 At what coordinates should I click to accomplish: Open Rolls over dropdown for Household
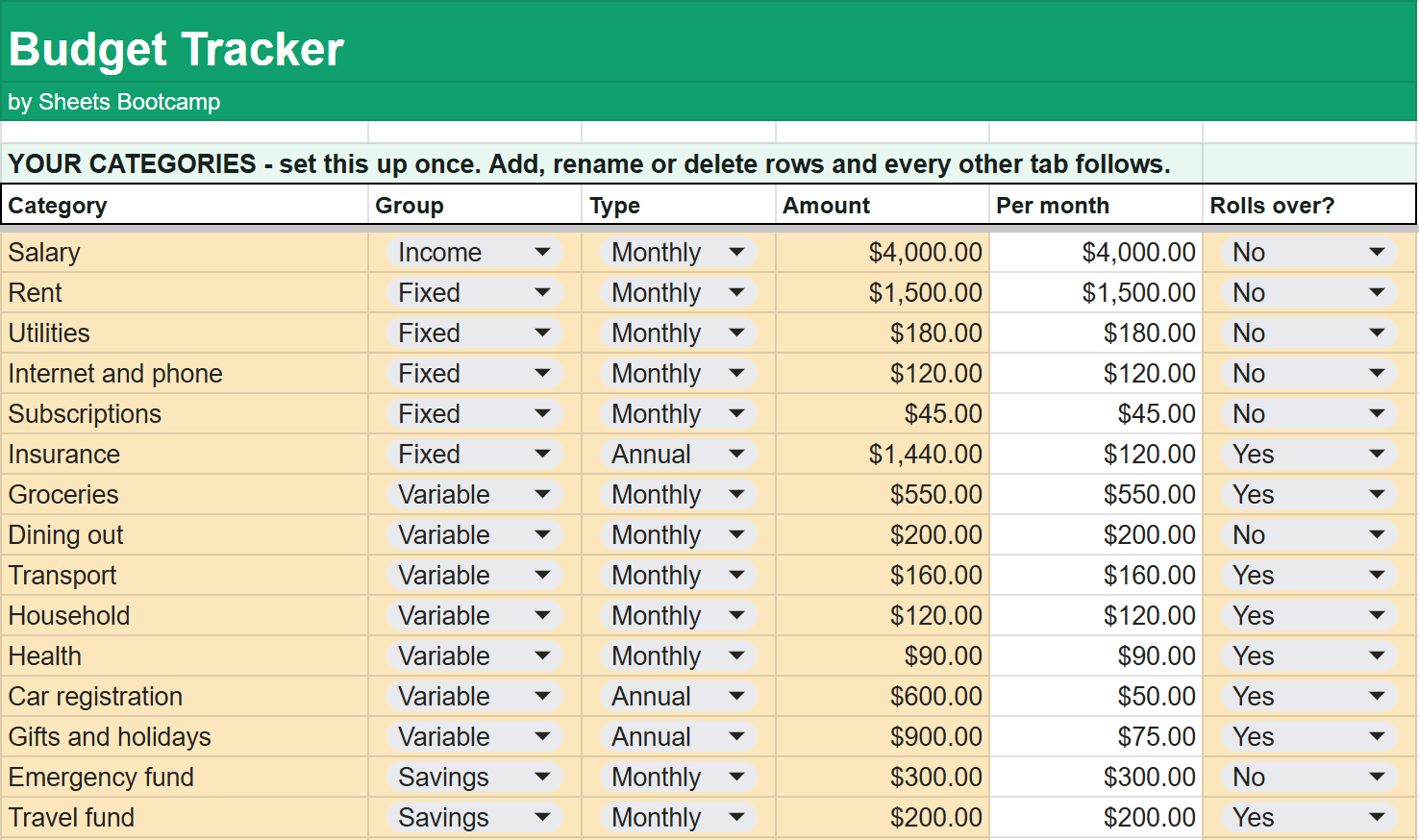[1309, 615]
